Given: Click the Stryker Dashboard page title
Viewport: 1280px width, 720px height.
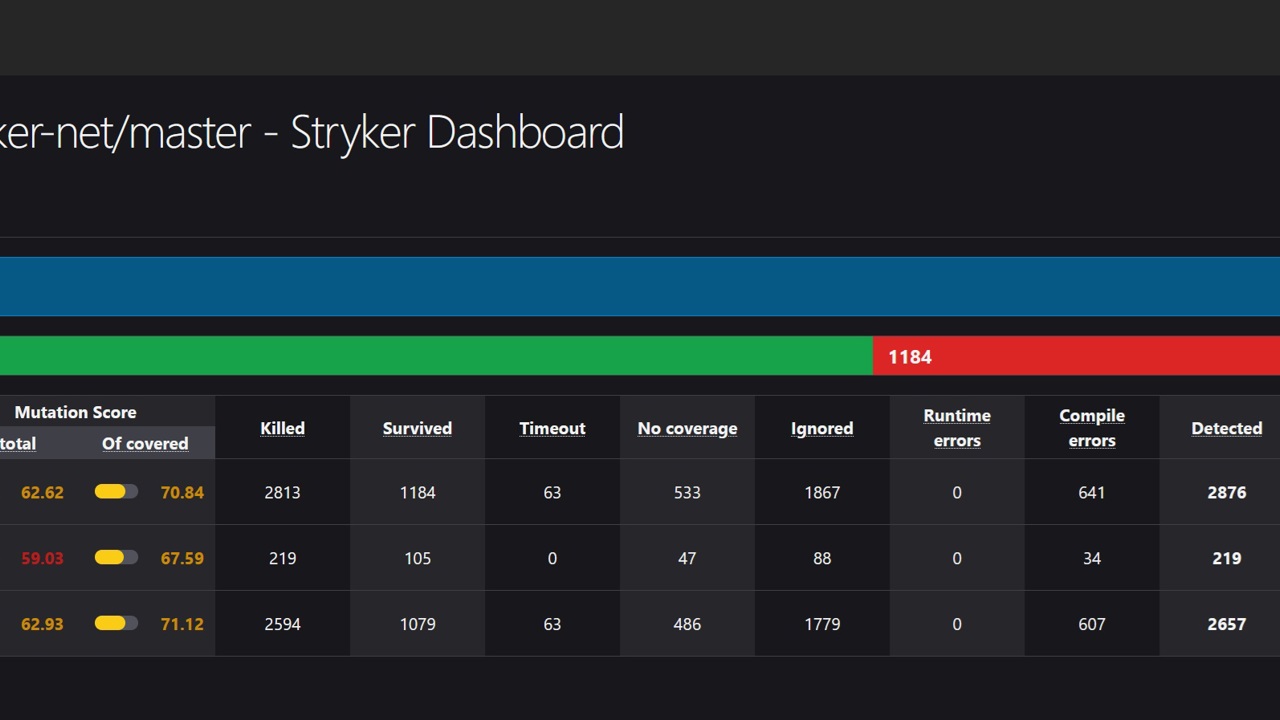Looking at the screenshot, I should point(312,133).
